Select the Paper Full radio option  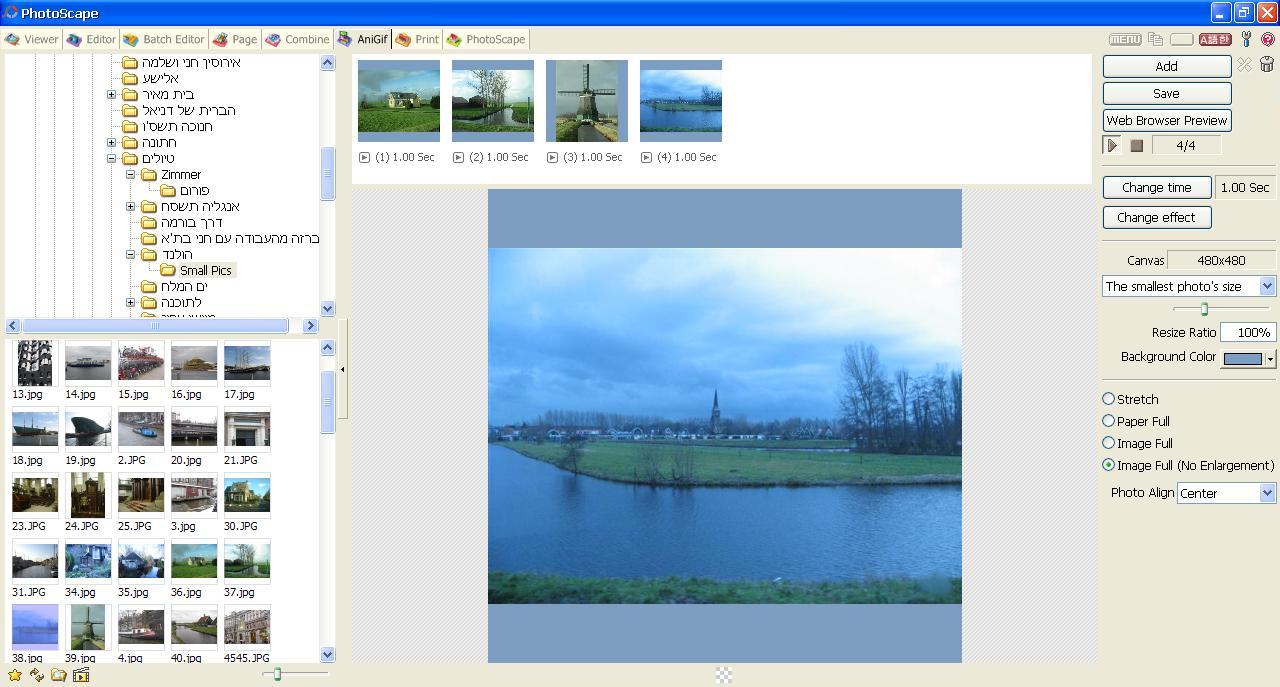click(1108, 421)
